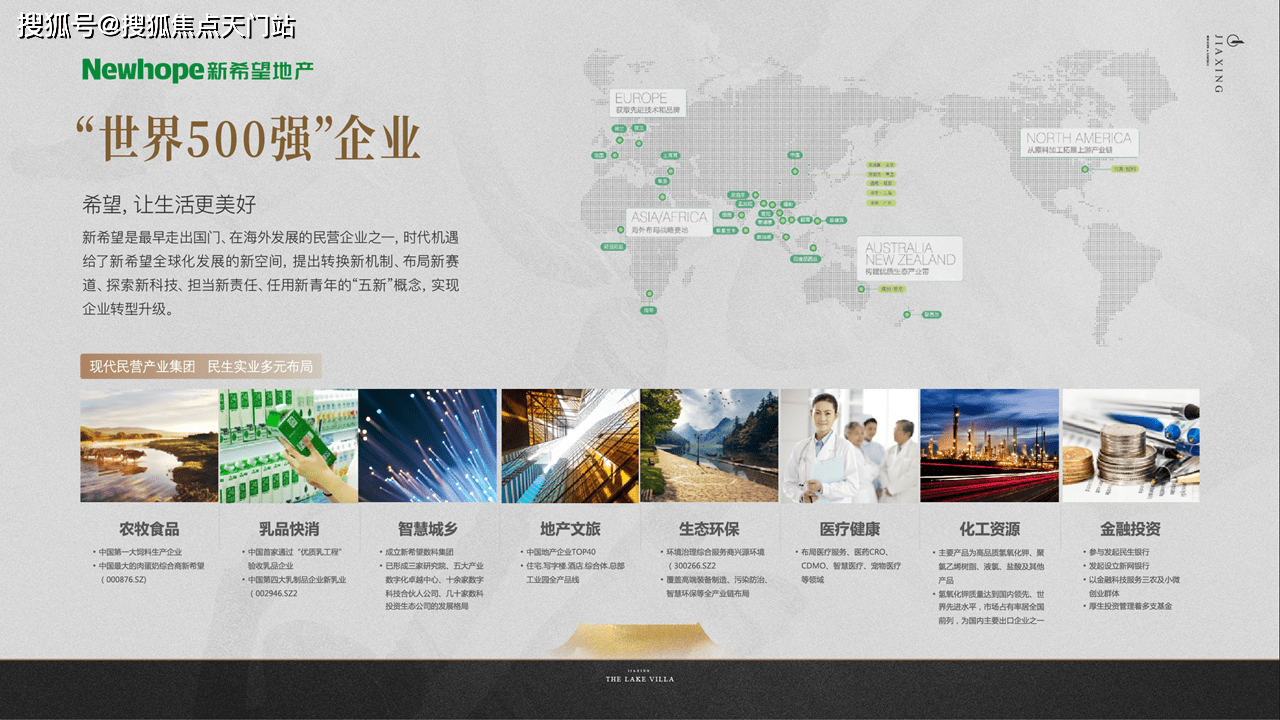
Task: Select the "世界500强"企业 headline
Action: click(x=248, y=138)
